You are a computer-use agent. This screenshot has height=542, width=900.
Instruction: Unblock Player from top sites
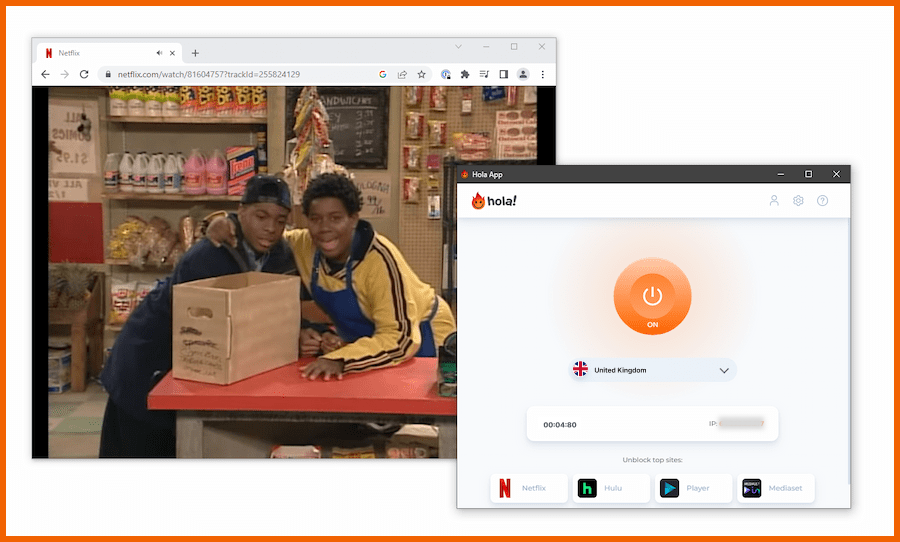tap(693, 488)
